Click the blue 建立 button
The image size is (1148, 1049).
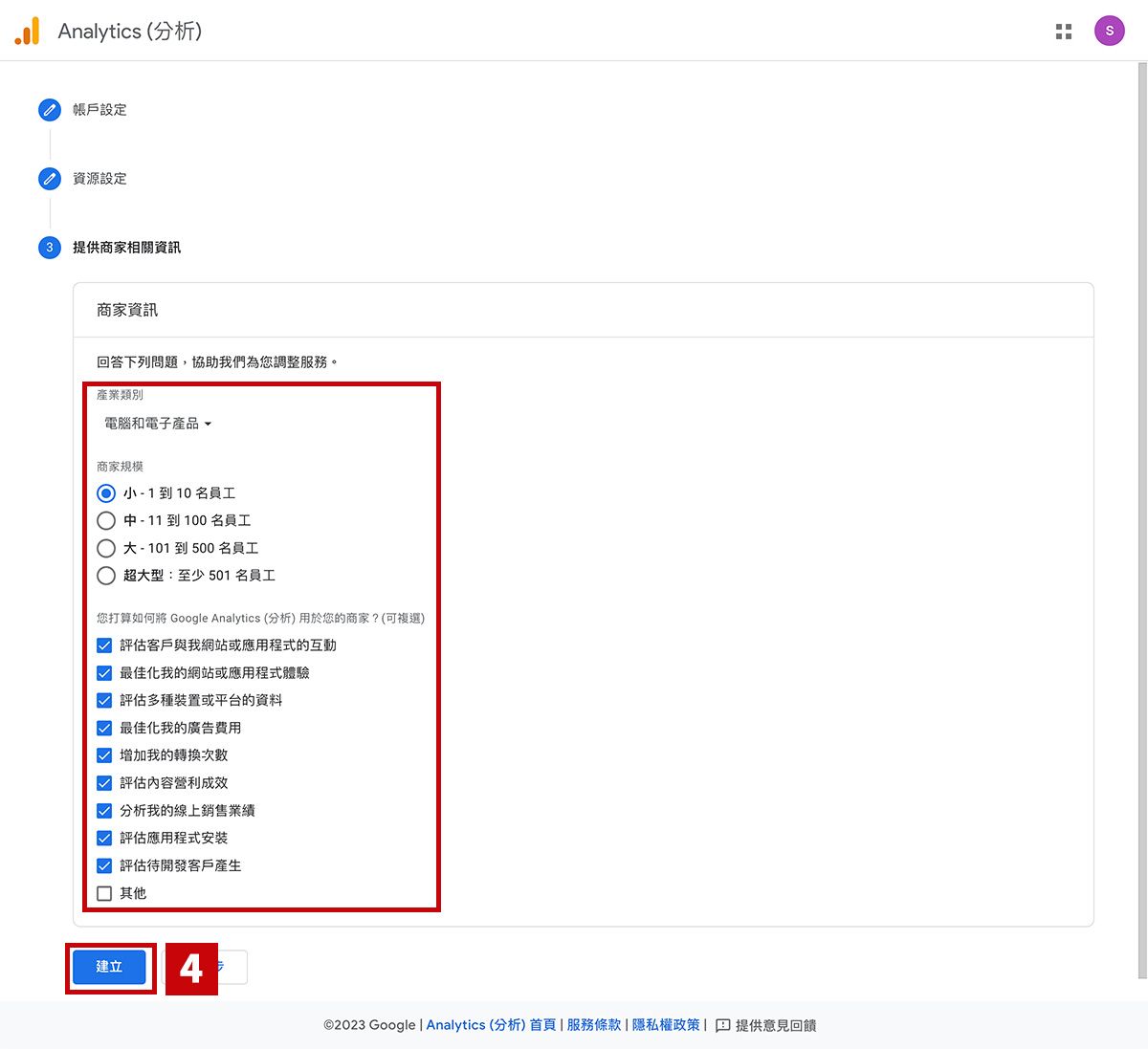[x=110, y=967]
